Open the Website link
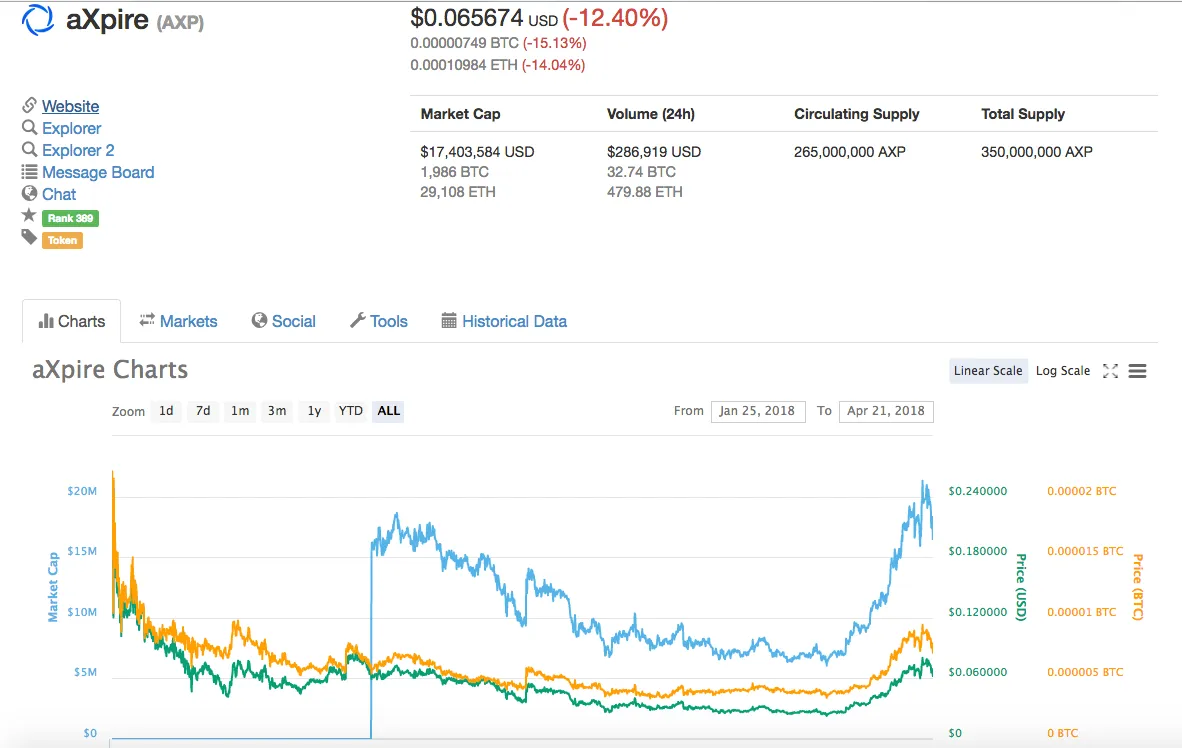Viewport: 1182px width, 748px height. coord(71,106)
